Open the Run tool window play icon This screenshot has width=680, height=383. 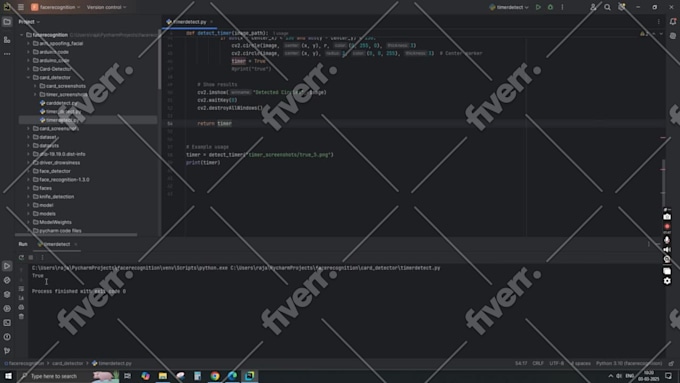(x=7, y=266)
